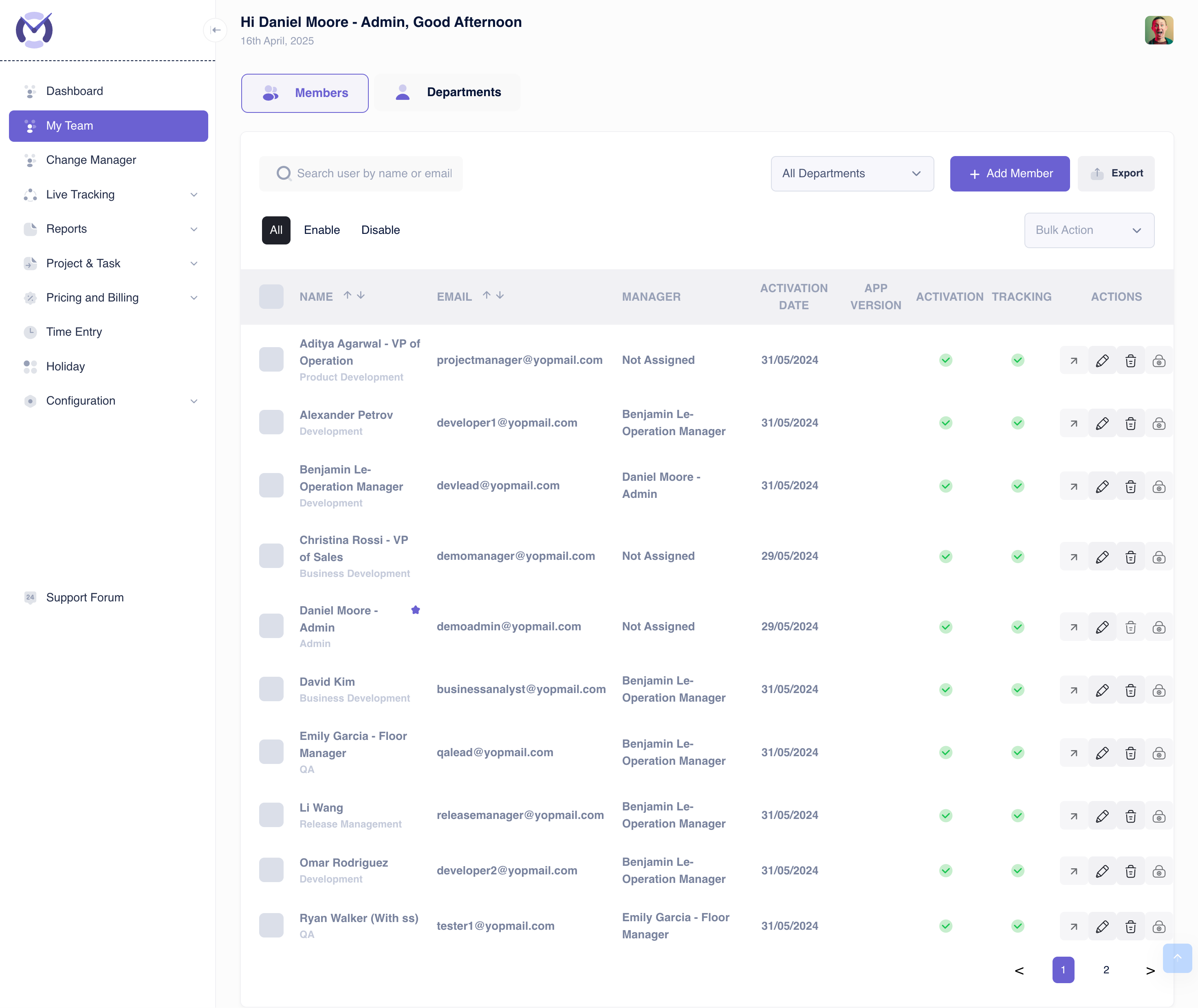Toggle tracking status for Alexander Petrov

(x=1017, y=423)
